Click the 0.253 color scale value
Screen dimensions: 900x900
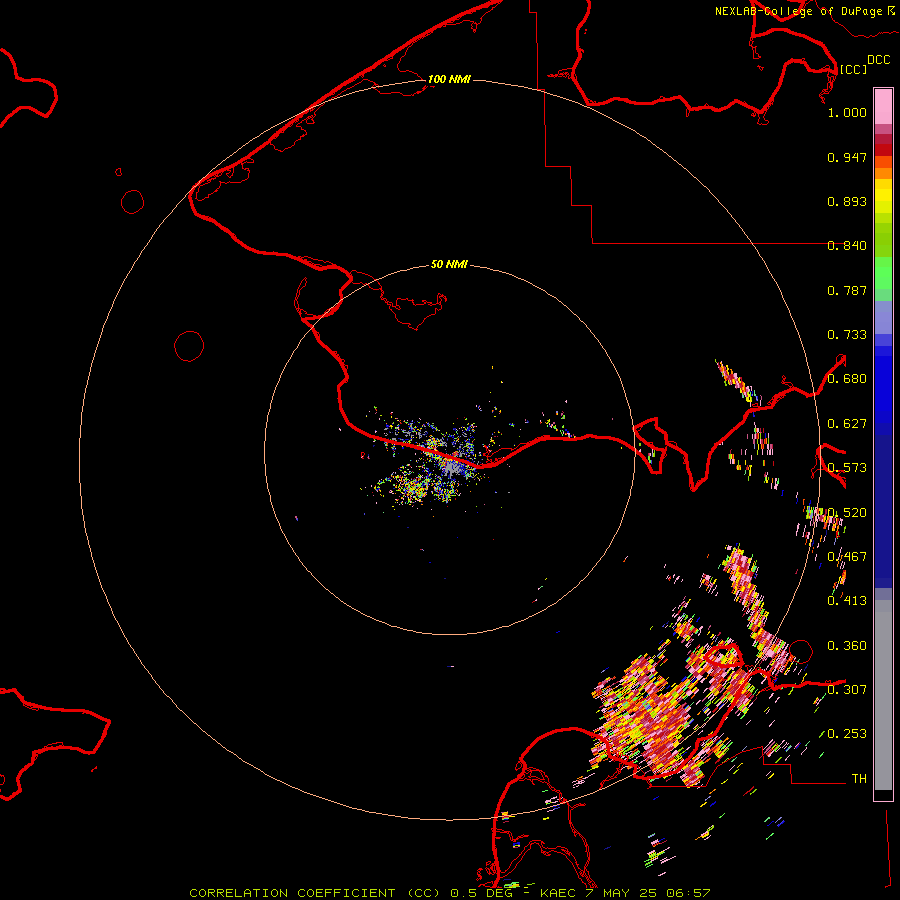pos(847,734)
